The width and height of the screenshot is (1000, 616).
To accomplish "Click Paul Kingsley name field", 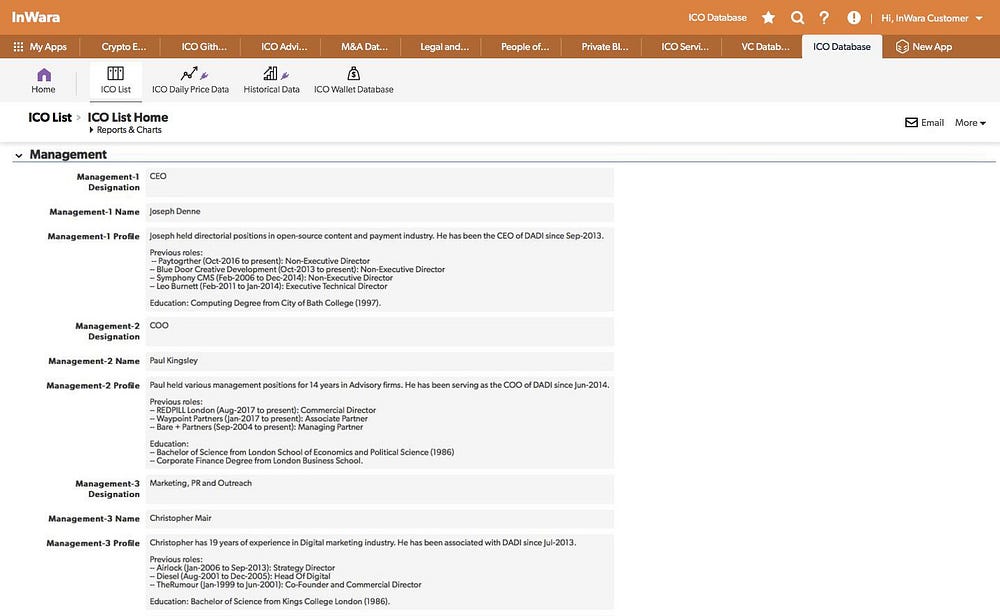I will [379, 362].
